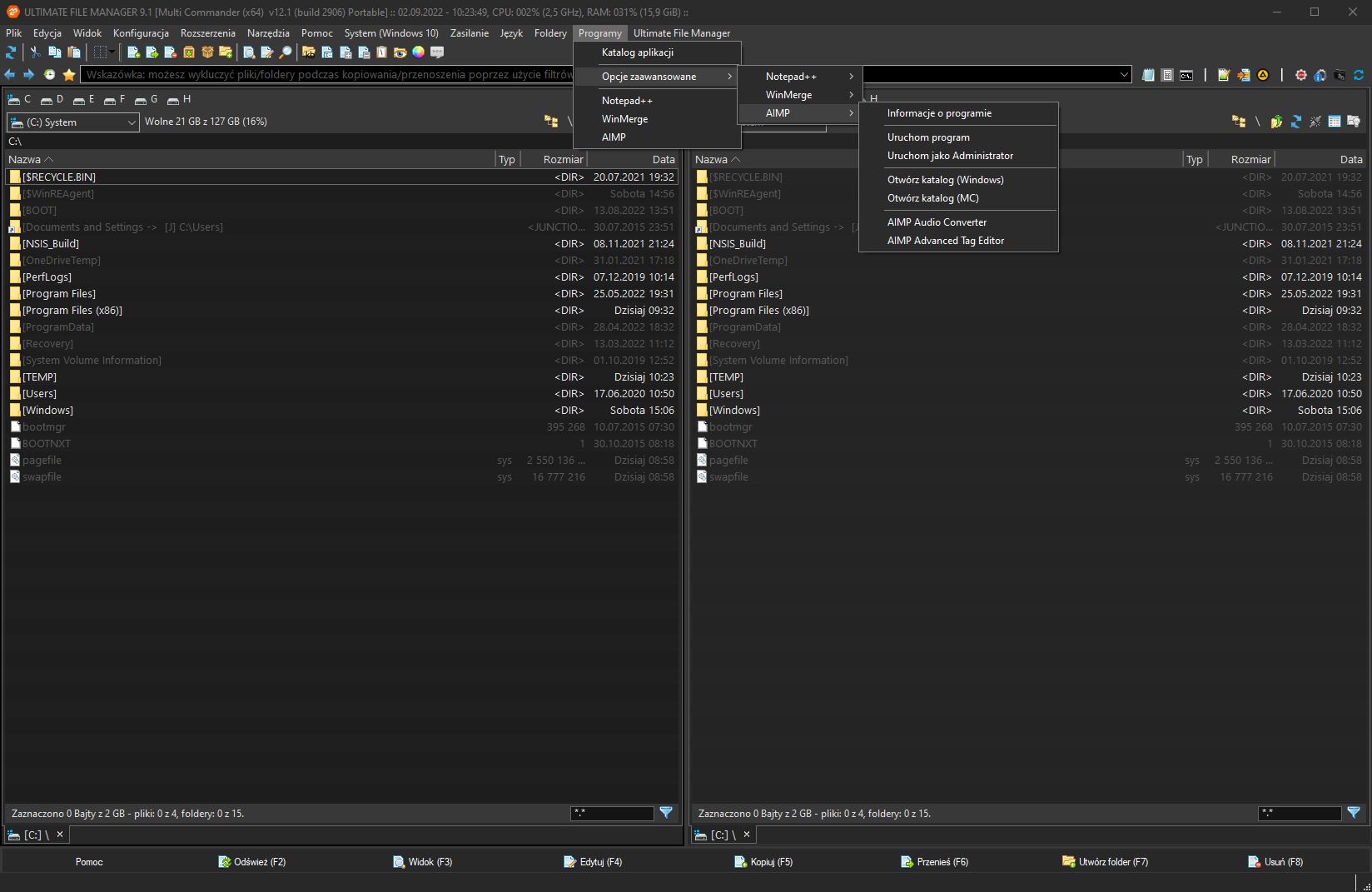
Task: Select drive D button in left panel
Action: pos(52,99)
